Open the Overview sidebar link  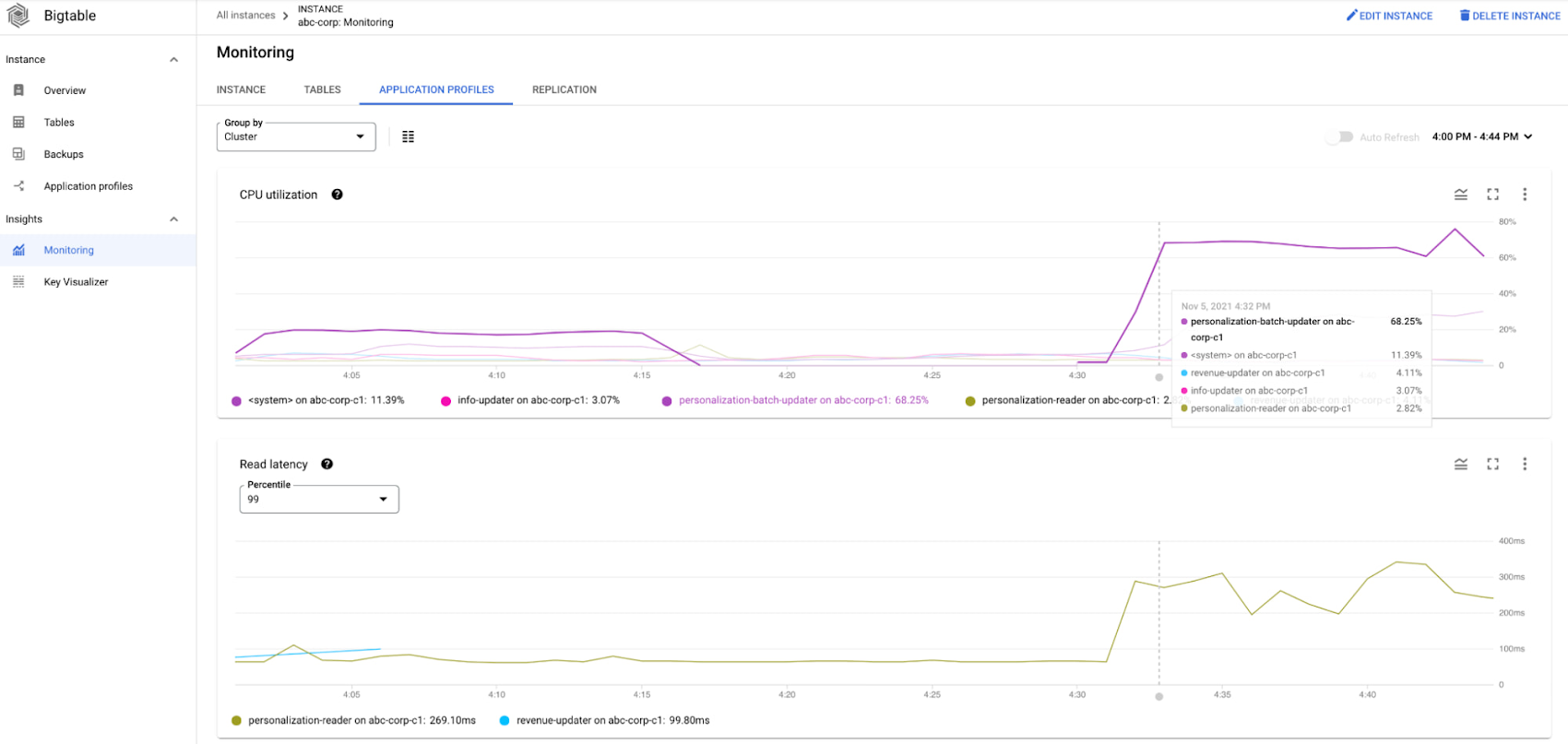click(65, 90)
